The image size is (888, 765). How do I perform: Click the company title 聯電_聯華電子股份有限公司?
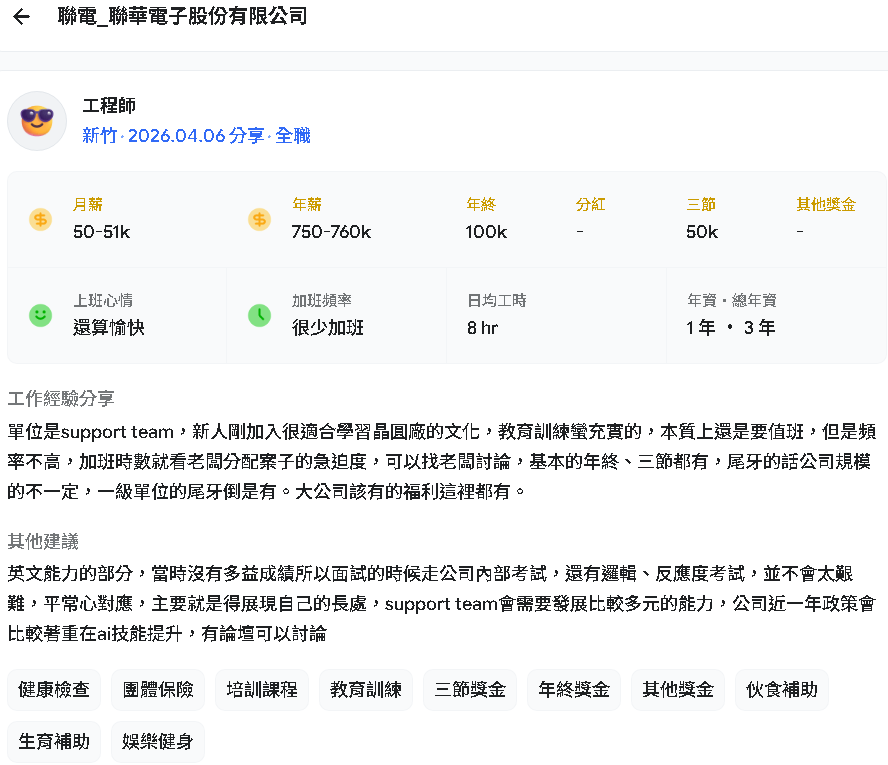(182, 16)
